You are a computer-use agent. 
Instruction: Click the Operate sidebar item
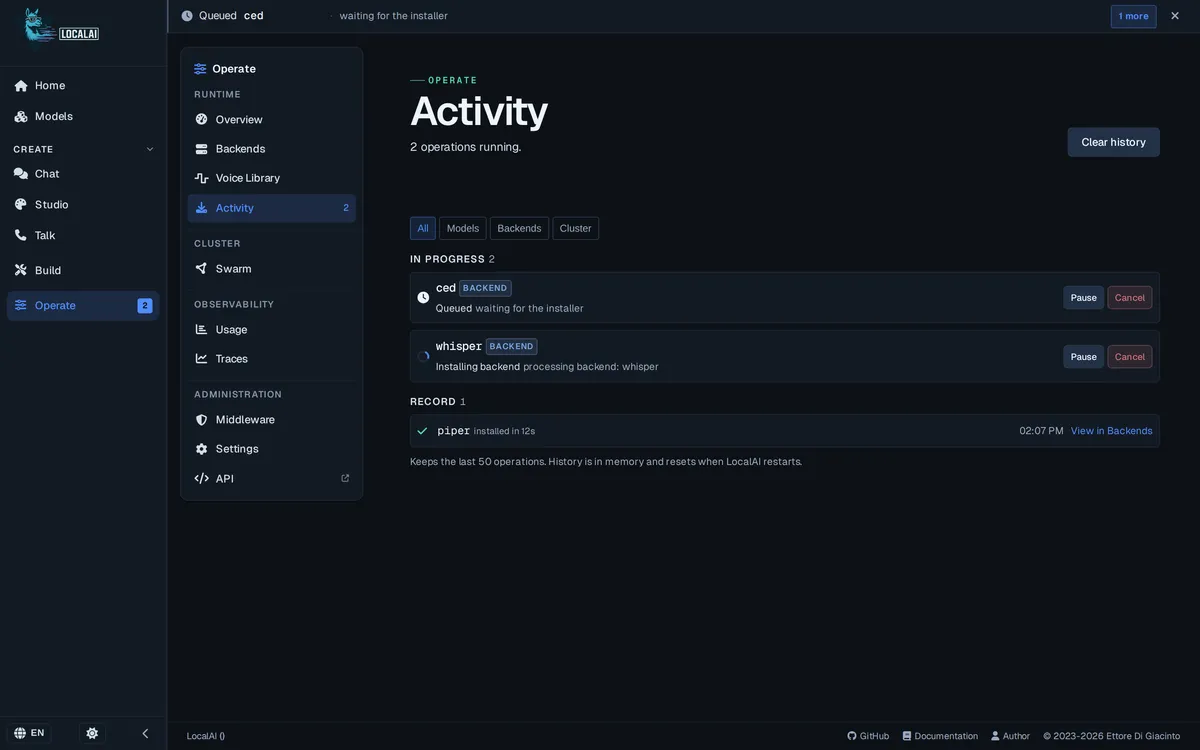[83, 305]
